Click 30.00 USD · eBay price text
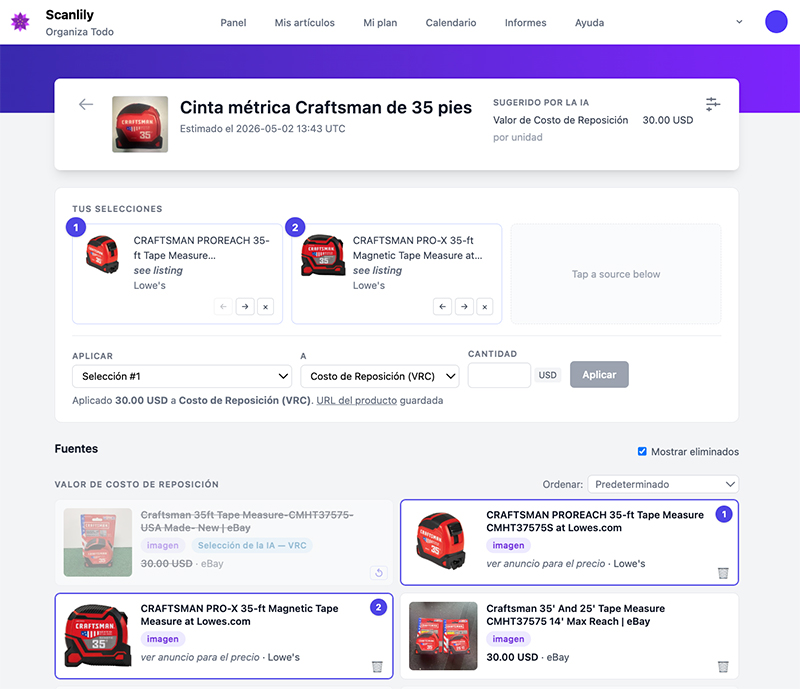 tap(528, 657)
